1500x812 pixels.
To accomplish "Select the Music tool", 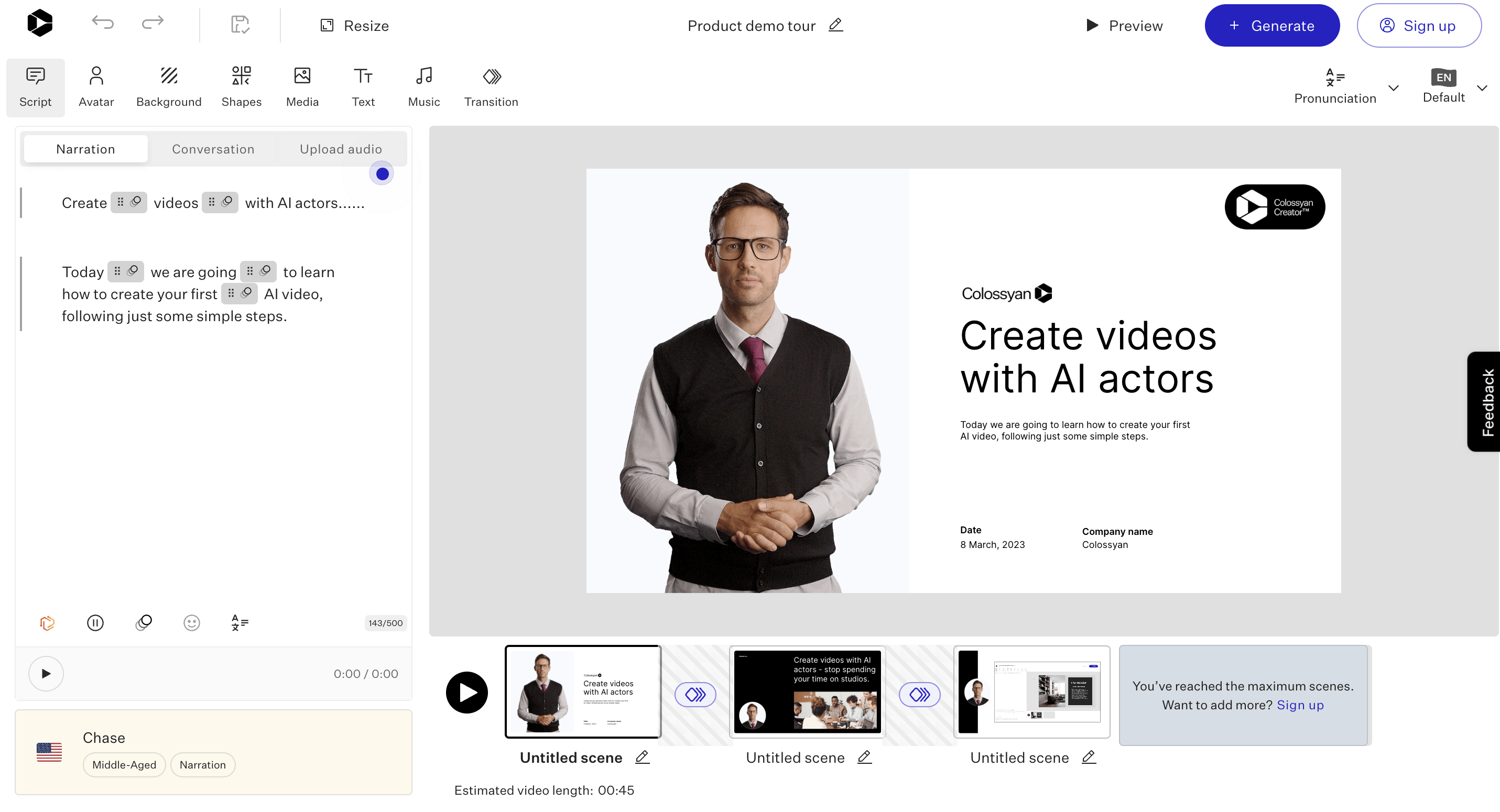I will [423, 87].
